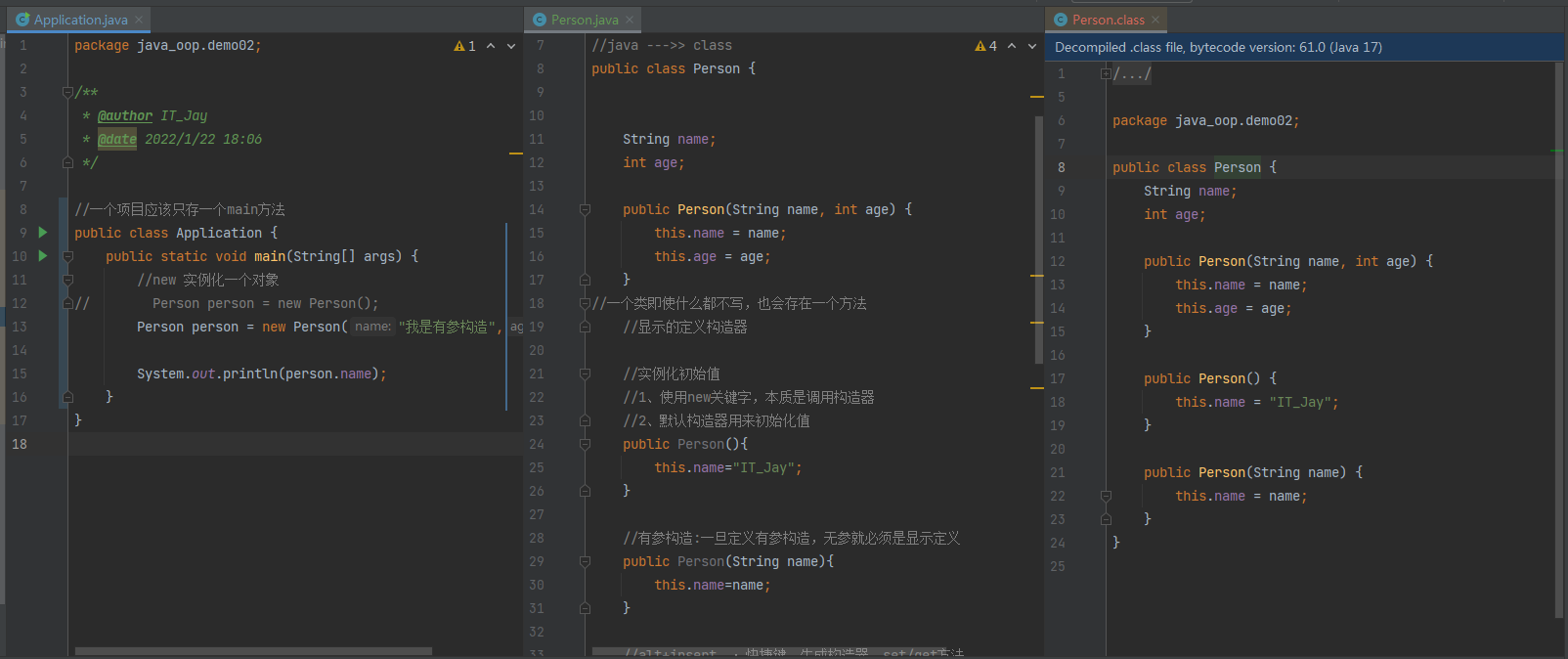Go to next highlighted problem in Application.java
The height and width of the screenshot is (659, 1568).
click(x=511, y=46)
